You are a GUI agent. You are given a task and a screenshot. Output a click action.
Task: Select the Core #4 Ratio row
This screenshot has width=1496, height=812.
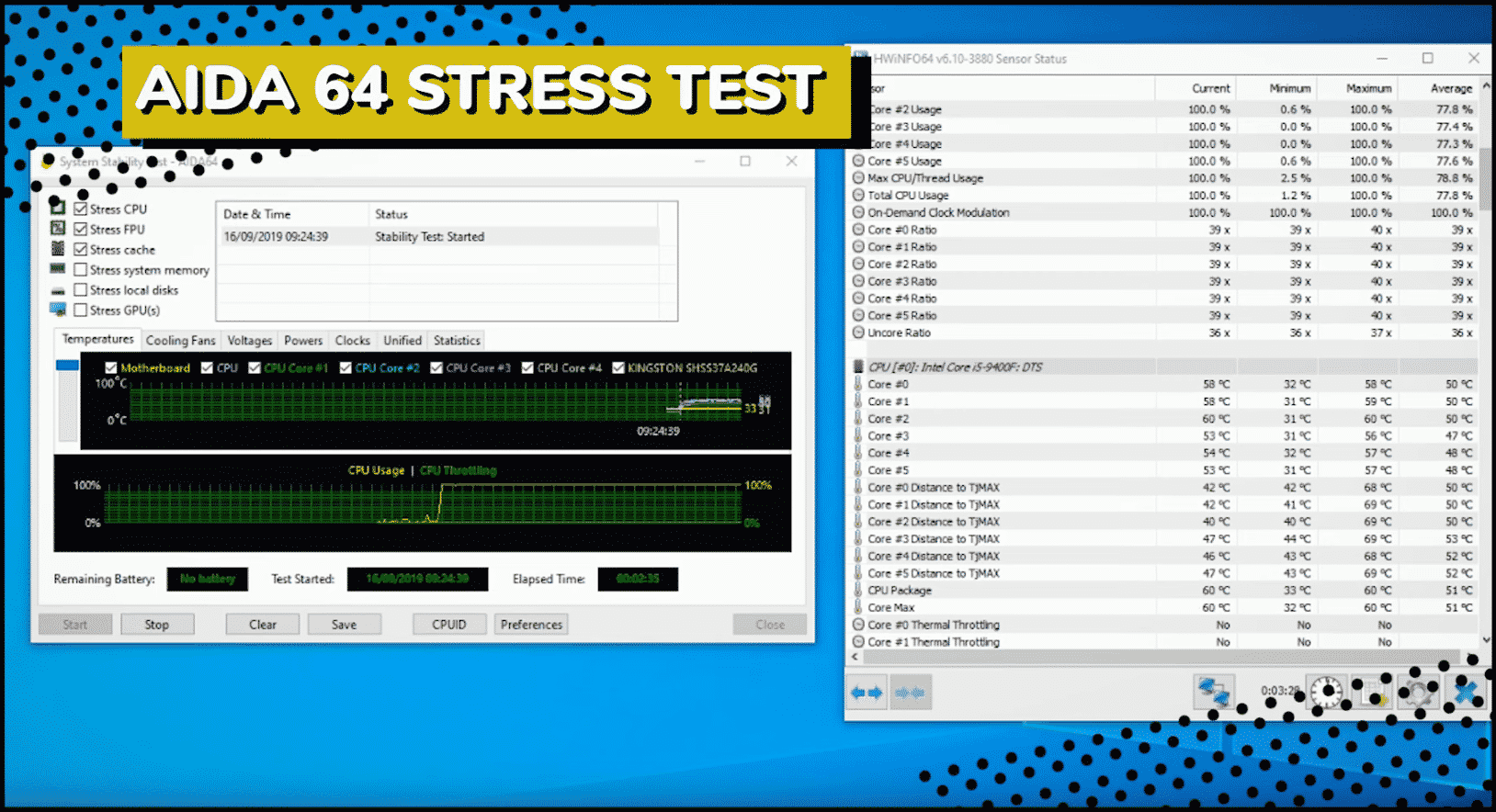tap(1164, 299)
